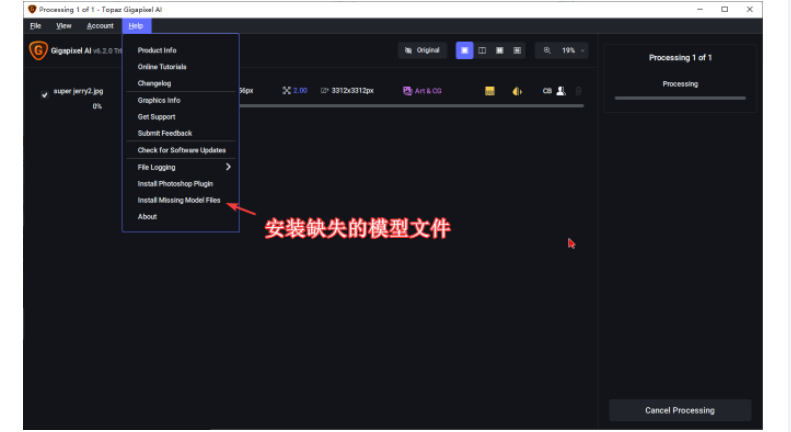Click the delete image trash icon
The image size is (791, 432).
point(578,91)
